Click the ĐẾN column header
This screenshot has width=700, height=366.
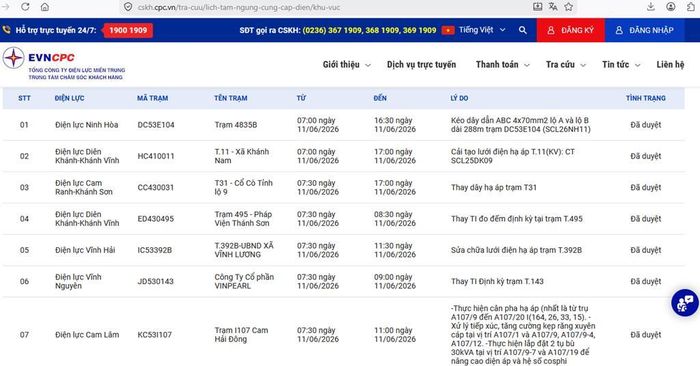pos(380,98)
